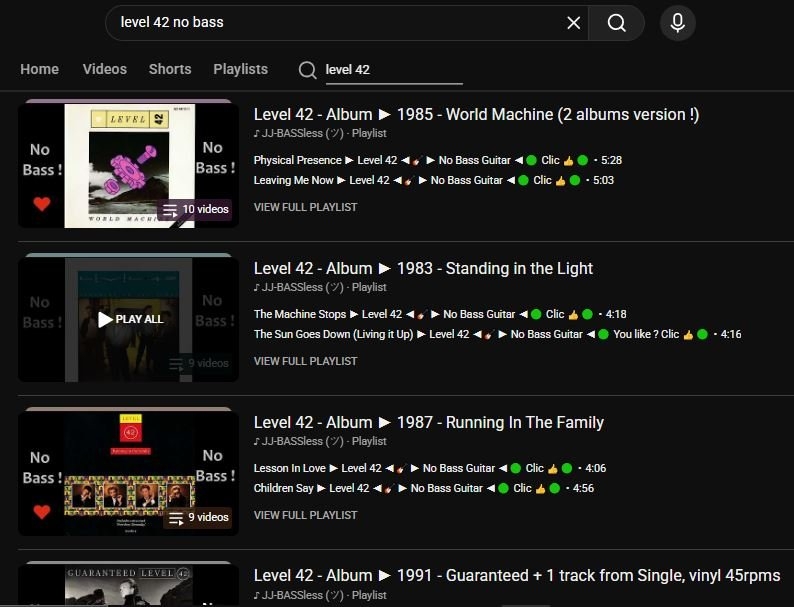This screenshot has height=607, width=794.
Task: Open the Playlists tab
Action: coord(241,69)
